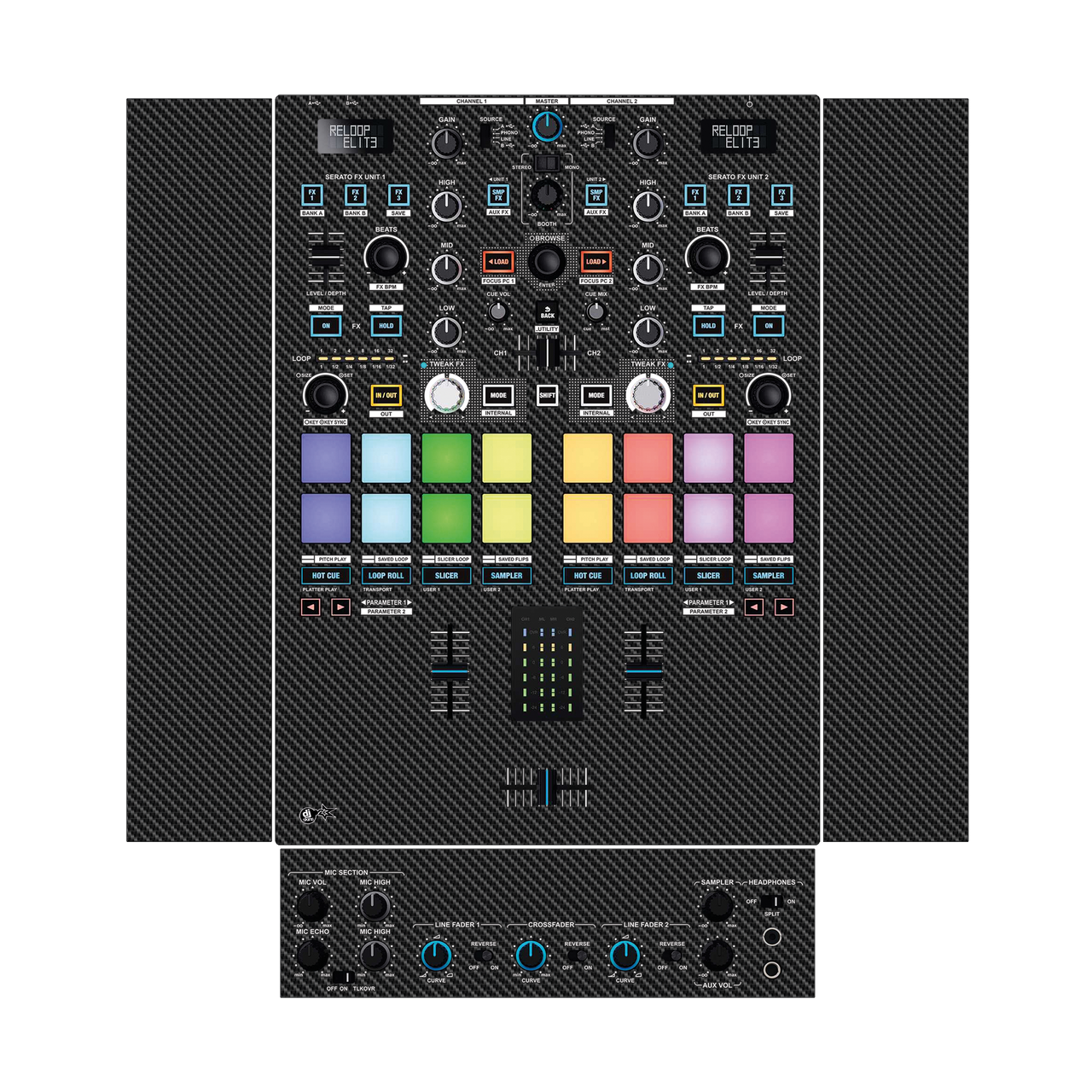This screenshot has width=1092, height=1092.
Task: Click FX 1 Bank A button in FX Unit 2
Action: [695, 195]
